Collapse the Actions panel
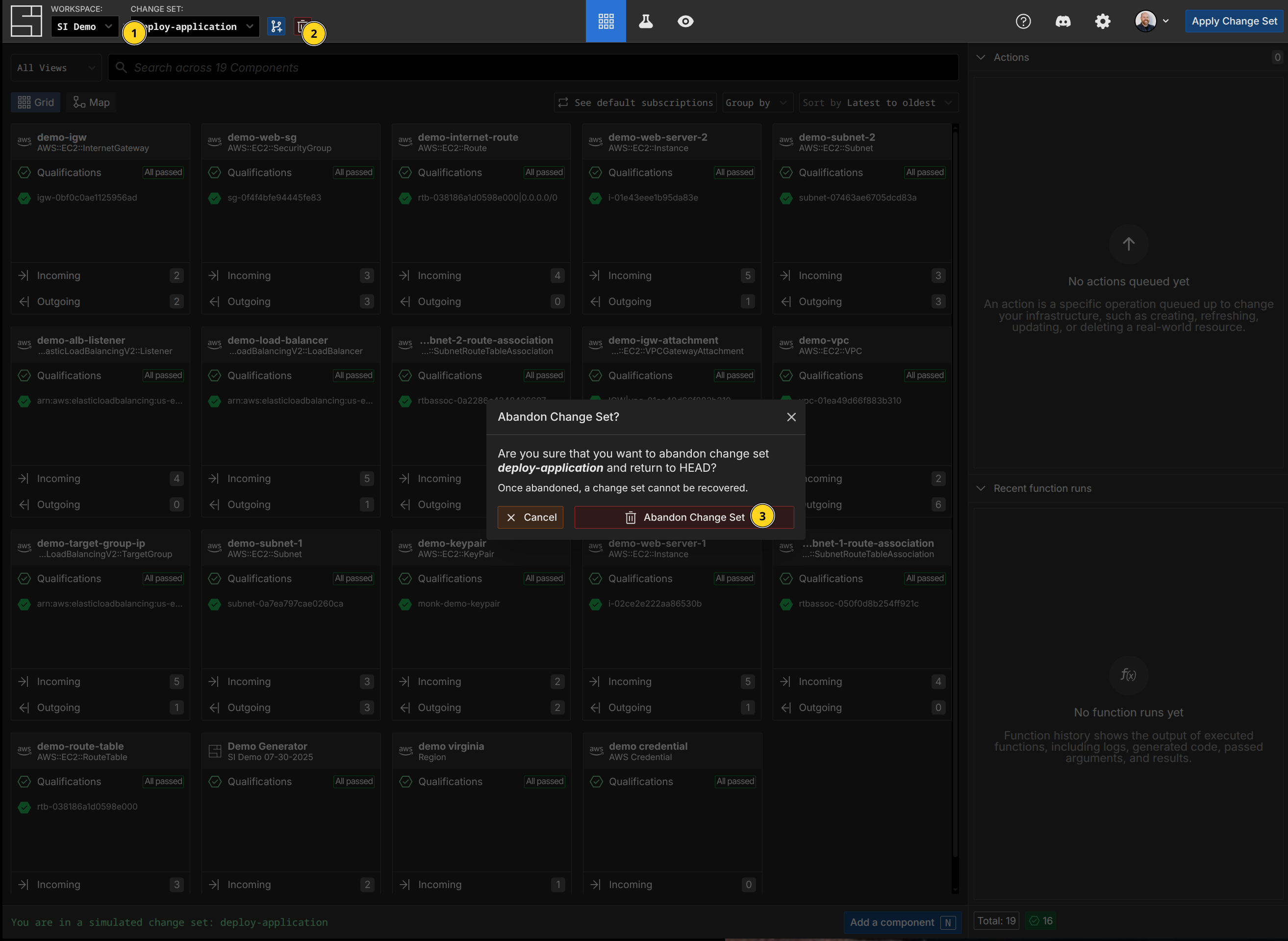This screenshot has height=941, width=1288. [x=981, y=57]
